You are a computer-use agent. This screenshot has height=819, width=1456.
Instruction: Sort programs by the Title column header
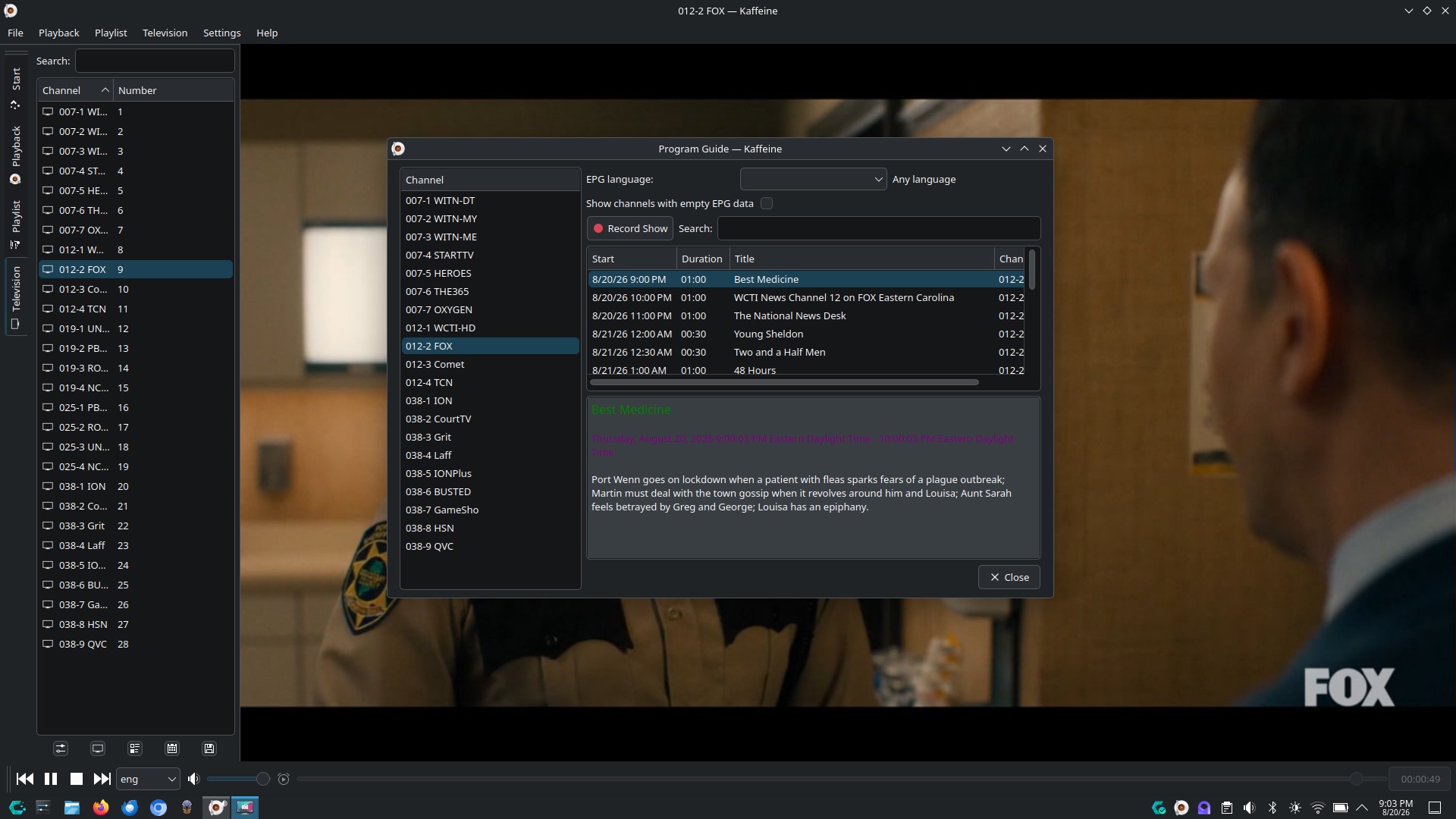861,259
